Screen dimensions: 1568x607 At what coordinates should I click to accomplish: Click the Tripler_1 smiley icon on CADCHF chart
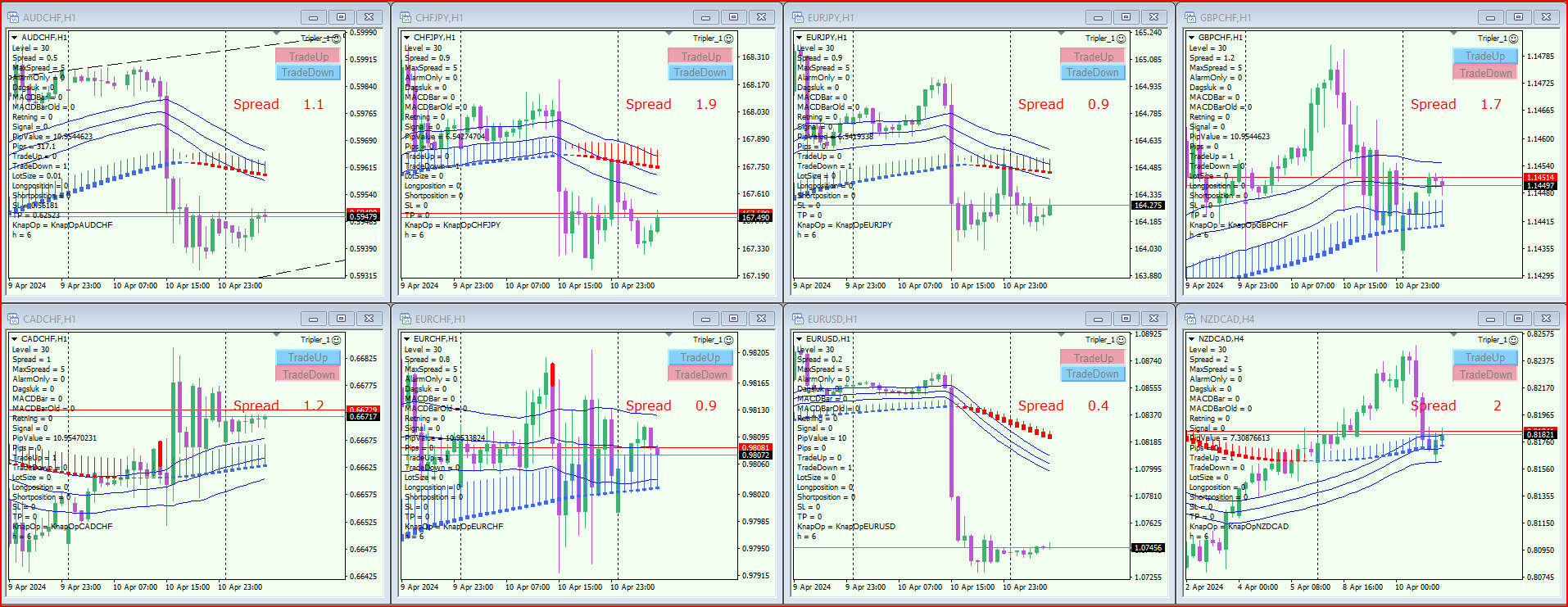coord(337,340)
